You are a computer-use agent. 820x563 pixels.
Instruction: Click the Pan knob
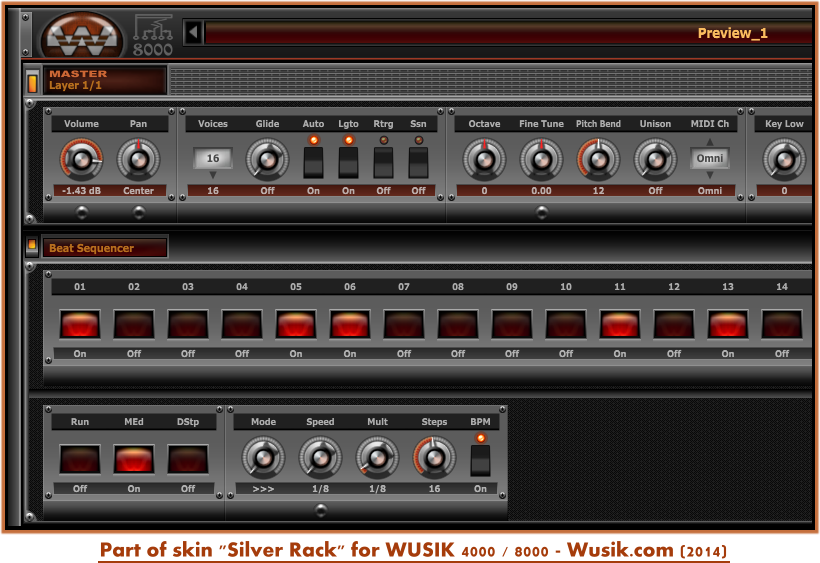tap(138, 159)
